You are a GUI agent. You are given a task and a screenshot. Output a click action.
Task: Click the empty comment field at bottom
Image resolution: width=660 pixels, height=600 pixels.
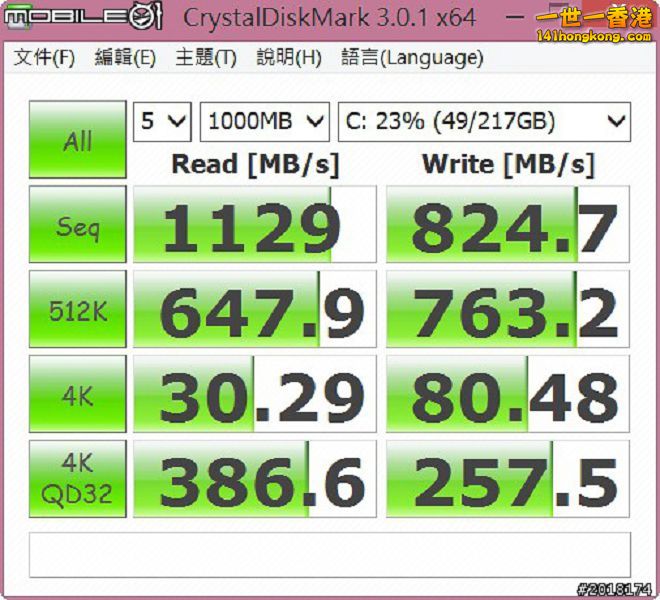pos(330,555)
